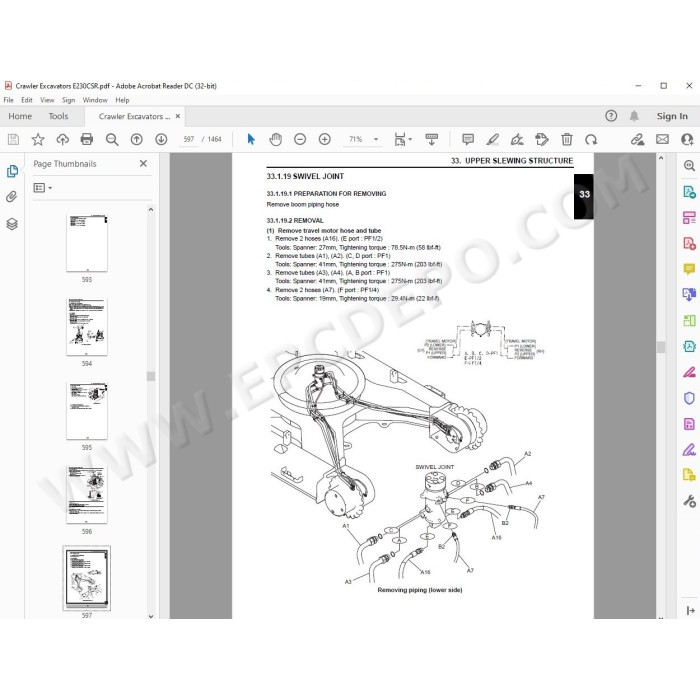This screenshot has width=700, height=700.
Task: Select page 597 thumbnail
Action: click(87, 578)
